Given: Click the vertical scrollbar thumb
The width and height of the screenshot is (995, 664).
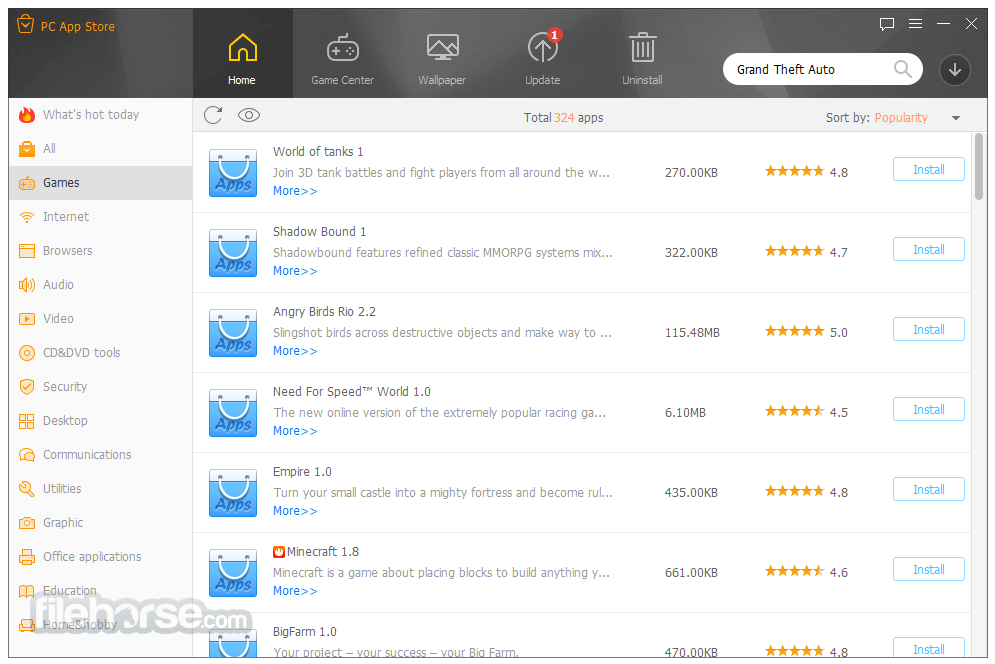Looking at the screenshot, I should click(979, 166).
